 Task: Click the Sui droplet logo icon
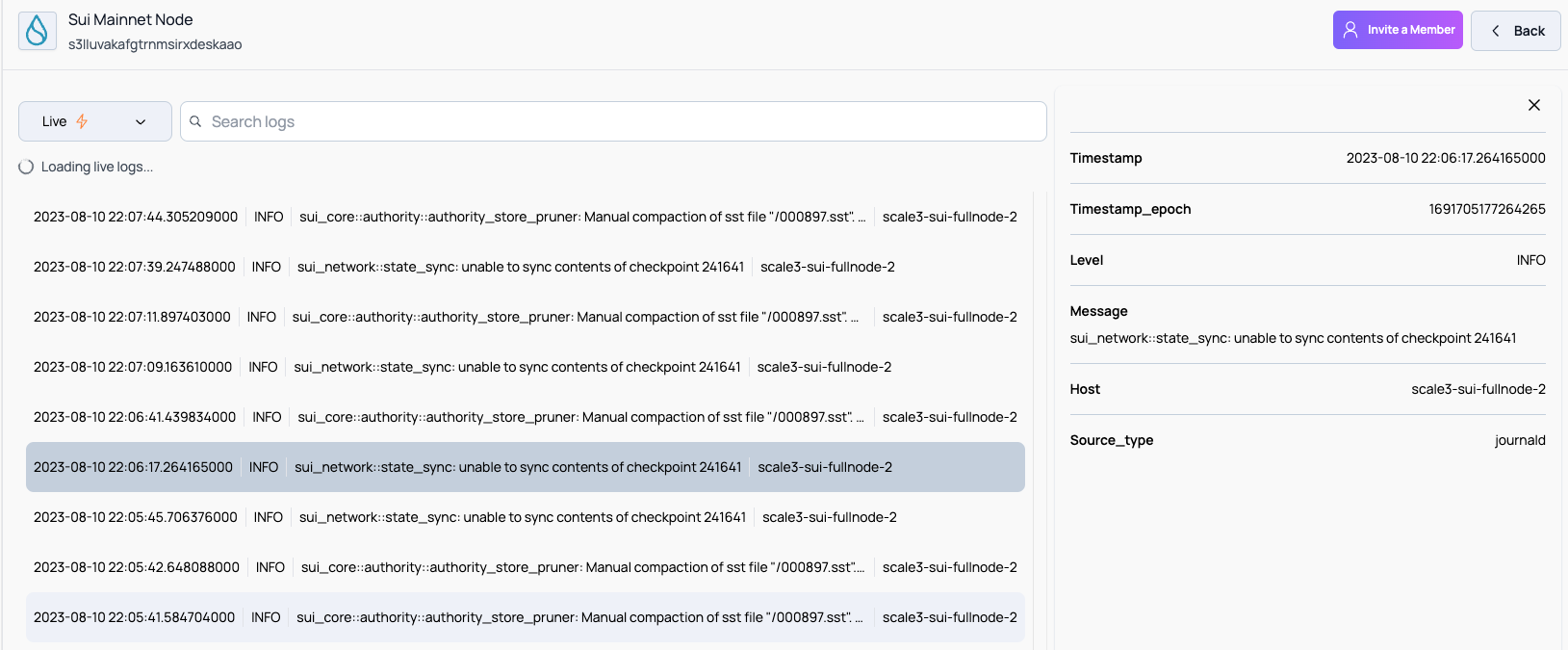click(x=38, y=31)
